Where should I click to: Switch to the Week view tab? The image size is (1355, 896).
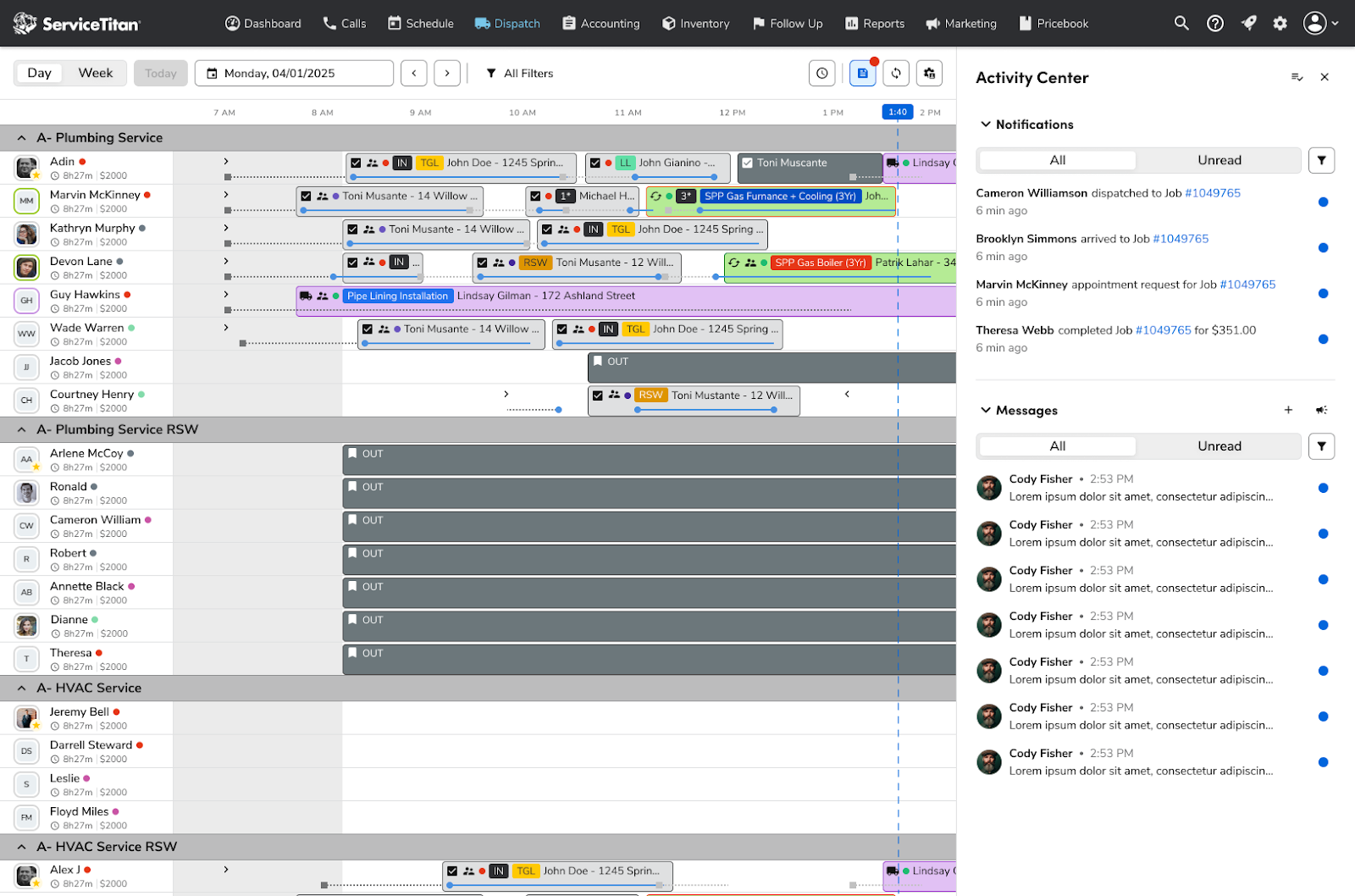96,73
